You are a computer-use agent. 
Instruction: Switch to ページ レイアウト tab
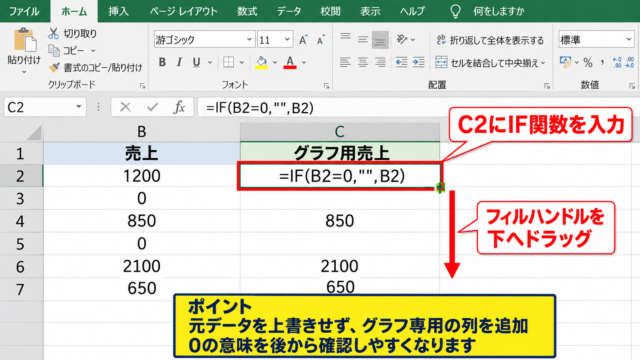(183, 11)
